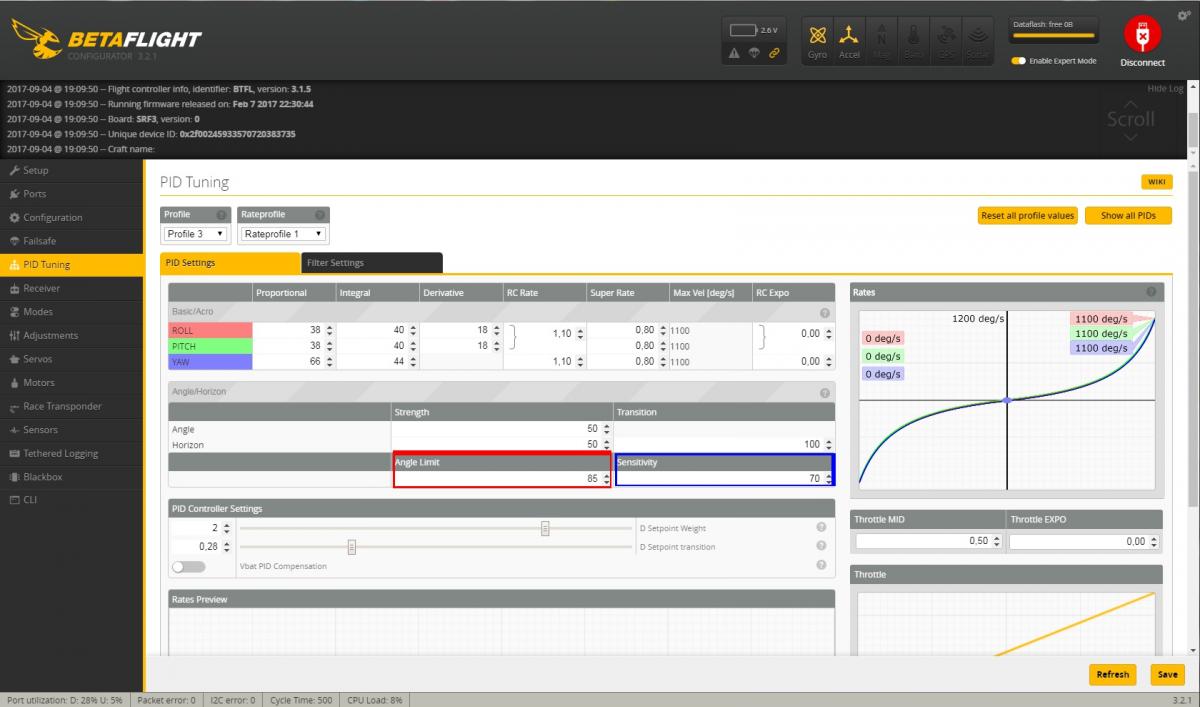Click the Gyro sensor icon
This screenshot has width=1200, height=707.
coord(818,40)
